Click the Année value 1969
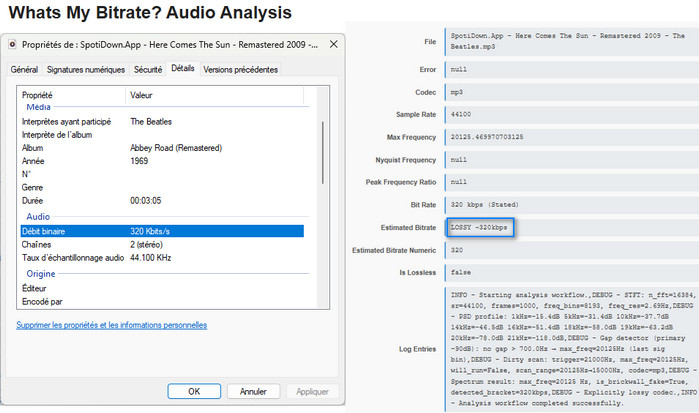 [139, 161]
